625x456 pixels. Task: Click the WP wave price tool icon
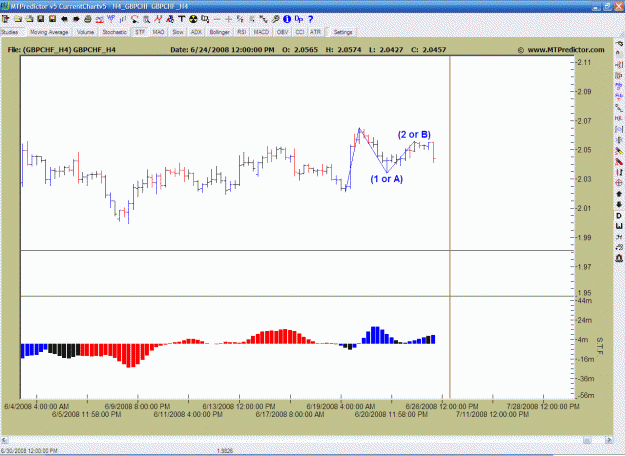(111, 19)
